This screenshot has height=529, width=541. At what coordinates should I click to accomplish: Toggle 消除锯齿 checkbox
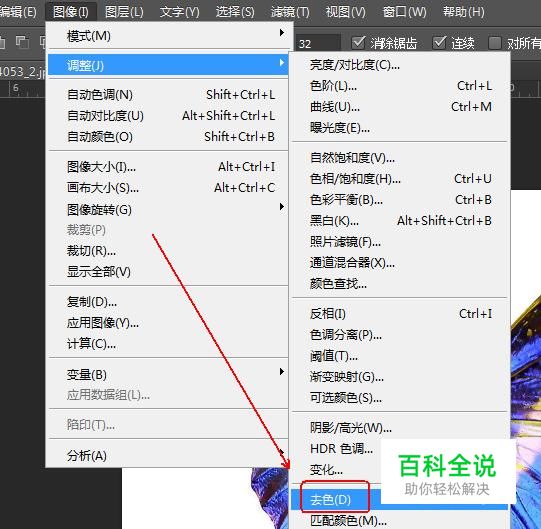[x=359, y=43]
